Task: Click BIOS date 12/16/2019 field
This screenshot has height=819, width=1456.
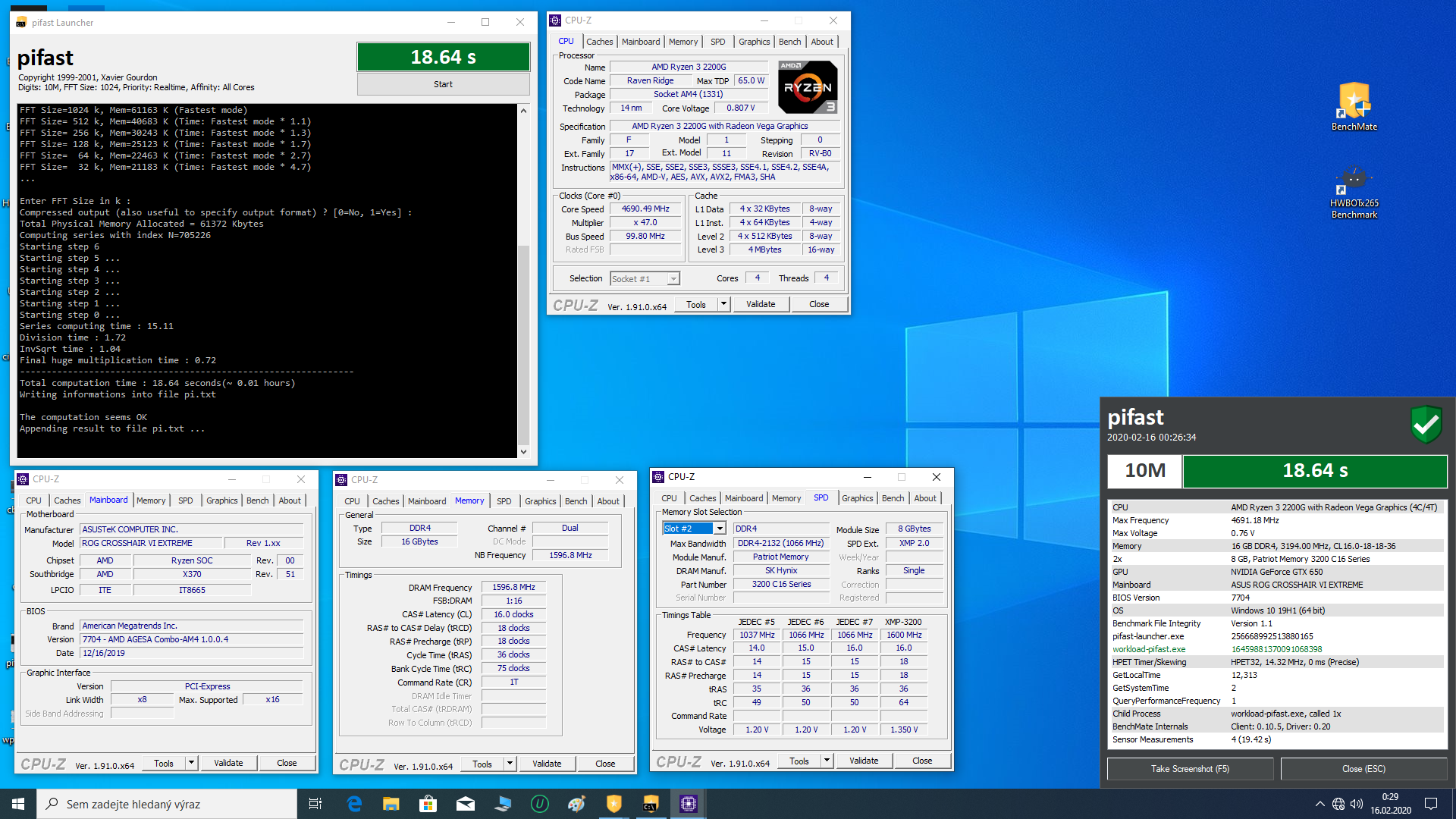Action: [192, 653]
